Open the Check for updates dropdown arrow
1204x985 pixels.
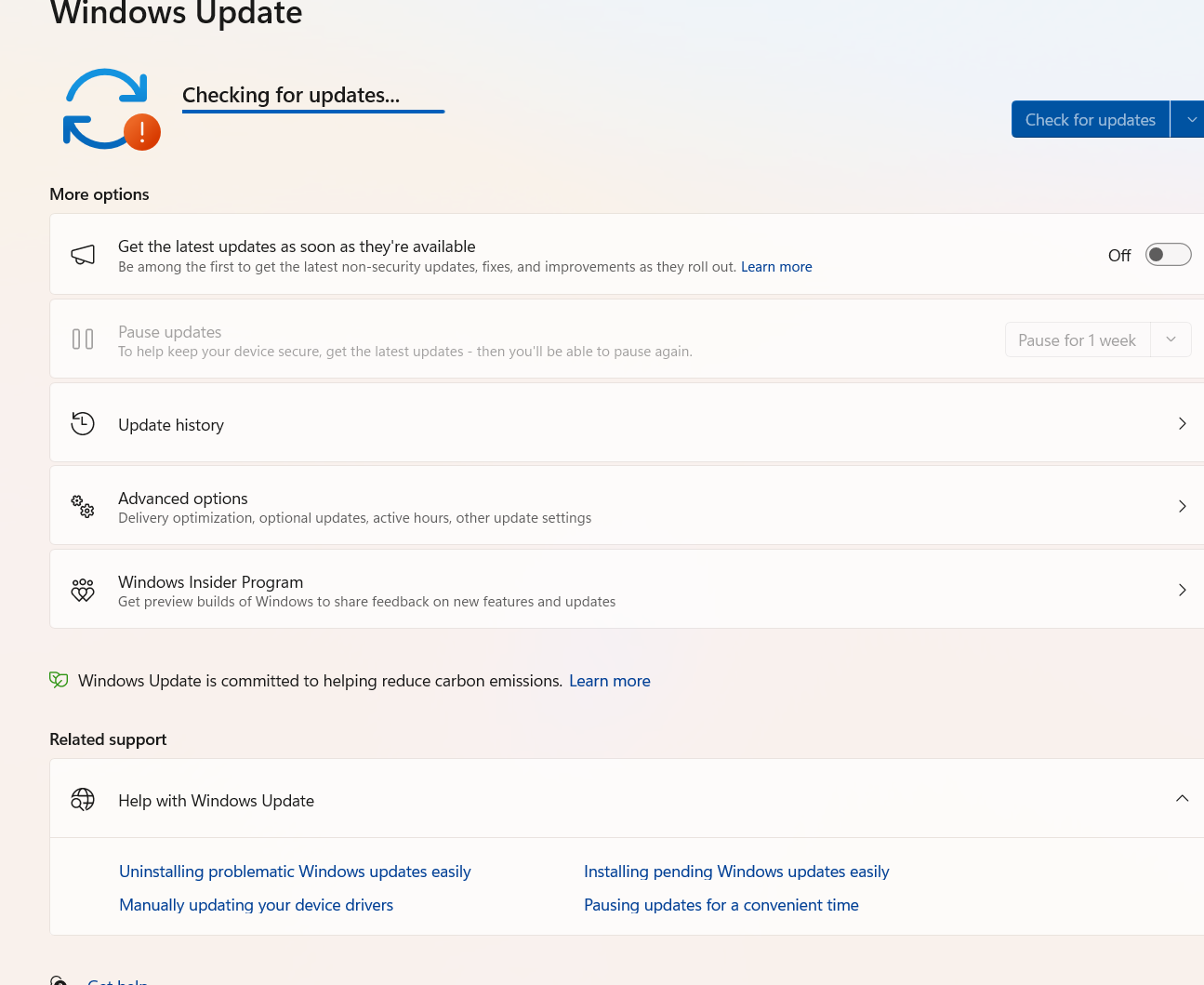[x=1189, y=119]
